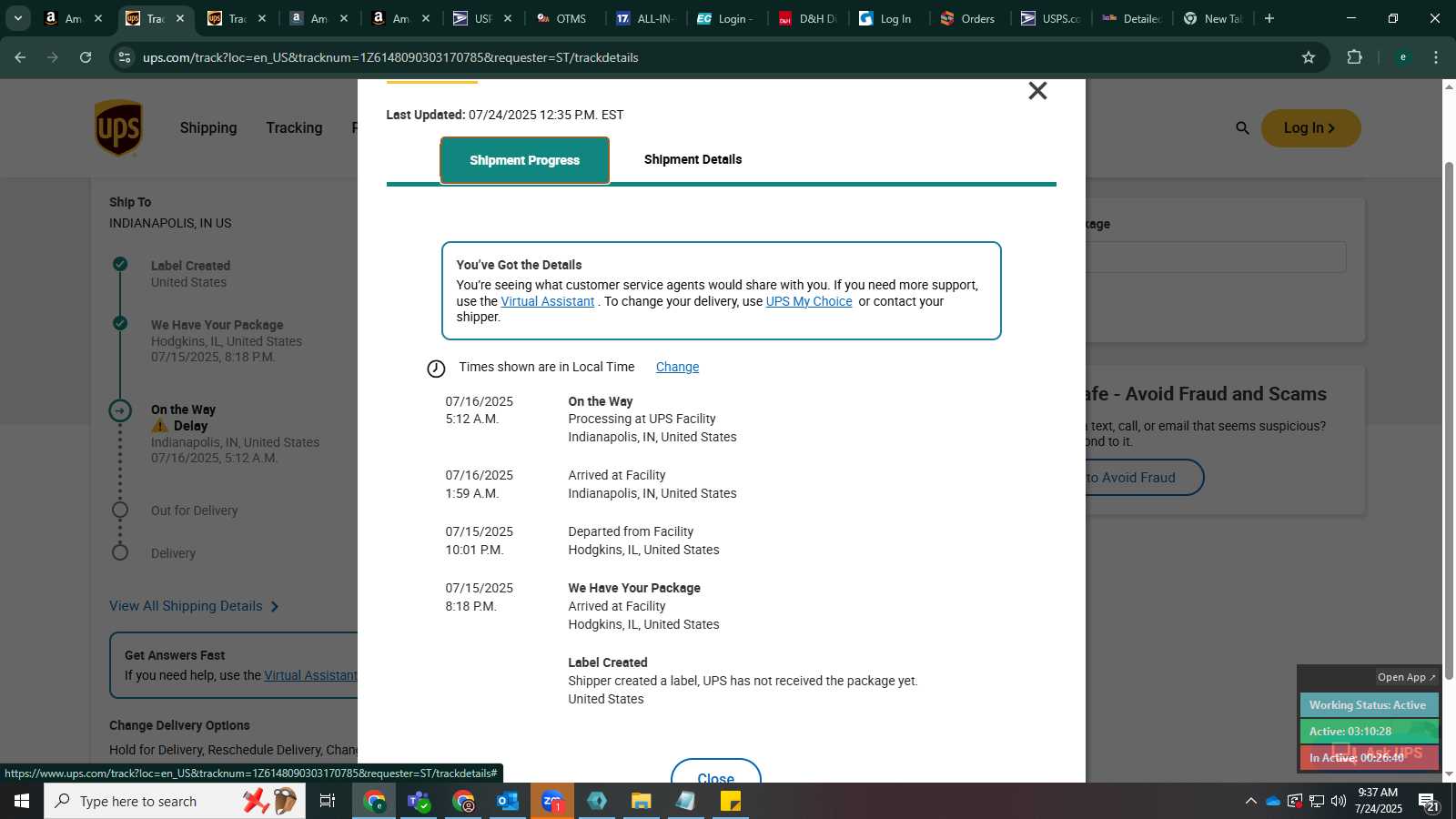Reload the current page
The width and height of the screenshot is (1456, 819).
click(86, 57)
